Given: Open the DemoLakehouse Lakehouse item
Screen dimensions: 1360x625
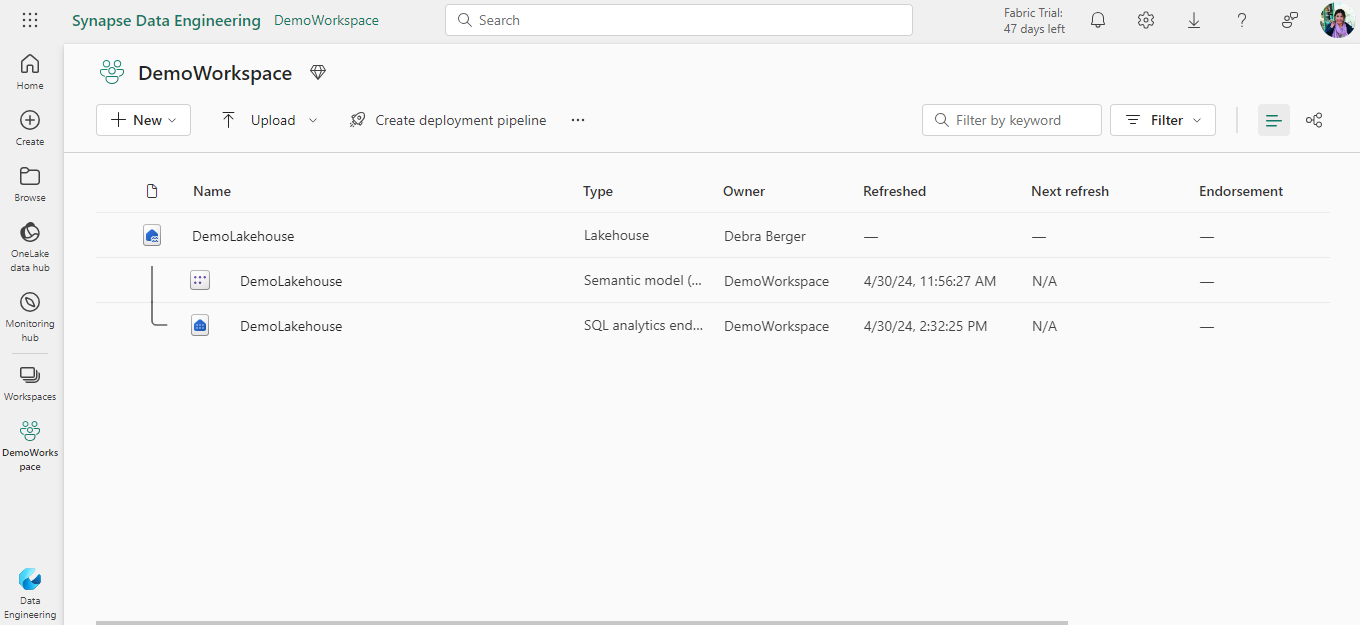Looking at the screenshot, I should 243,236.
